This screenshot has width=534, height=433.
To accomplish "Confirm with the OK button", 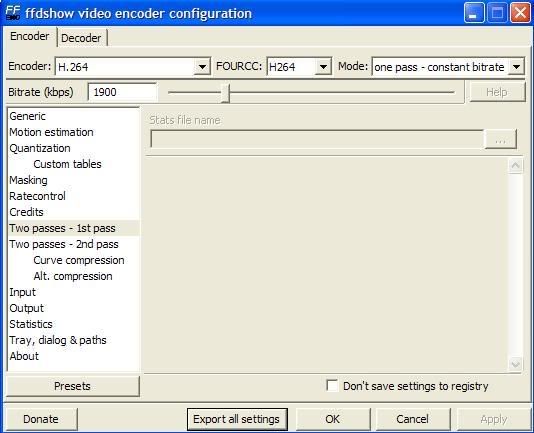I will click(x=333, y=419).
